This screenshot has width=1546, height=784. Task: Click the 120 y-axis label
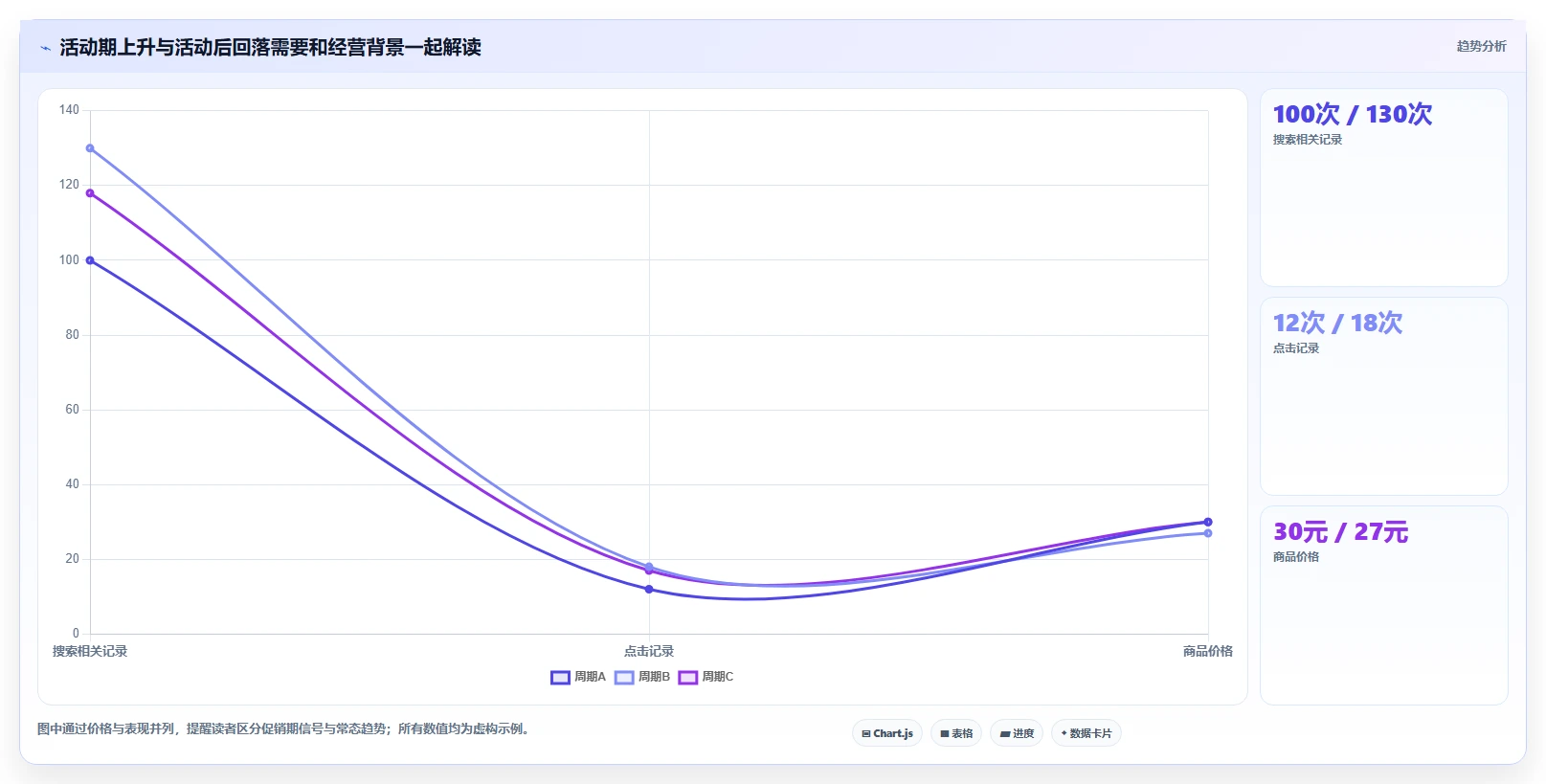point(69,185)
